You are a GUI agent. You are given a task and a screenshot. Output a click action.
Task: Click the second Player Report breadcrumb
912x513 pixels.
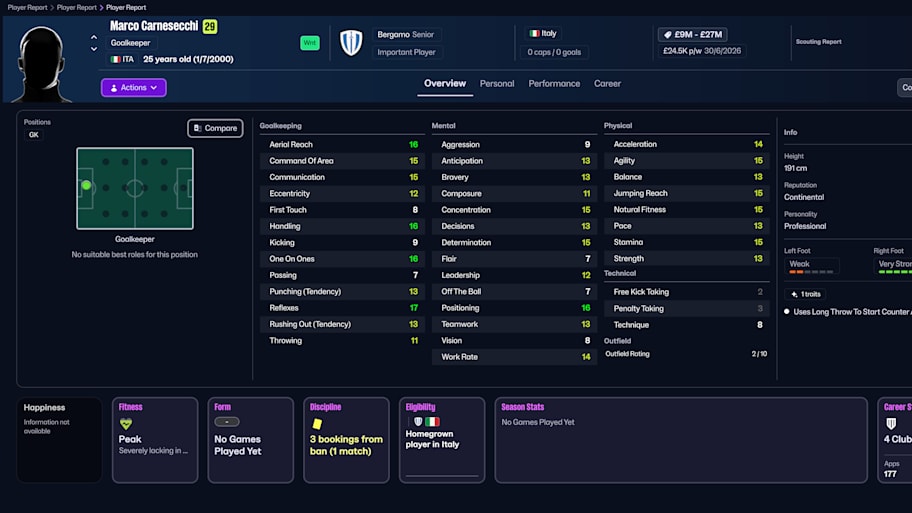(x=76, y=8)
